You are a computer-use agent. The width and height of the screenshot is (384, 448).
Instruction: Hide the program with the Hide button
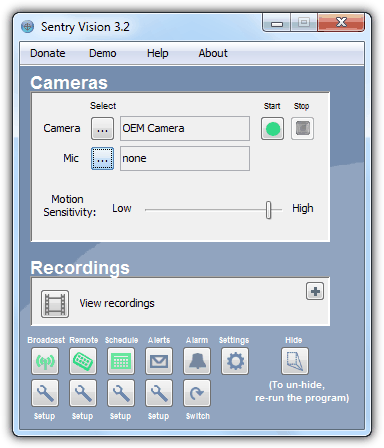[295, 361]
